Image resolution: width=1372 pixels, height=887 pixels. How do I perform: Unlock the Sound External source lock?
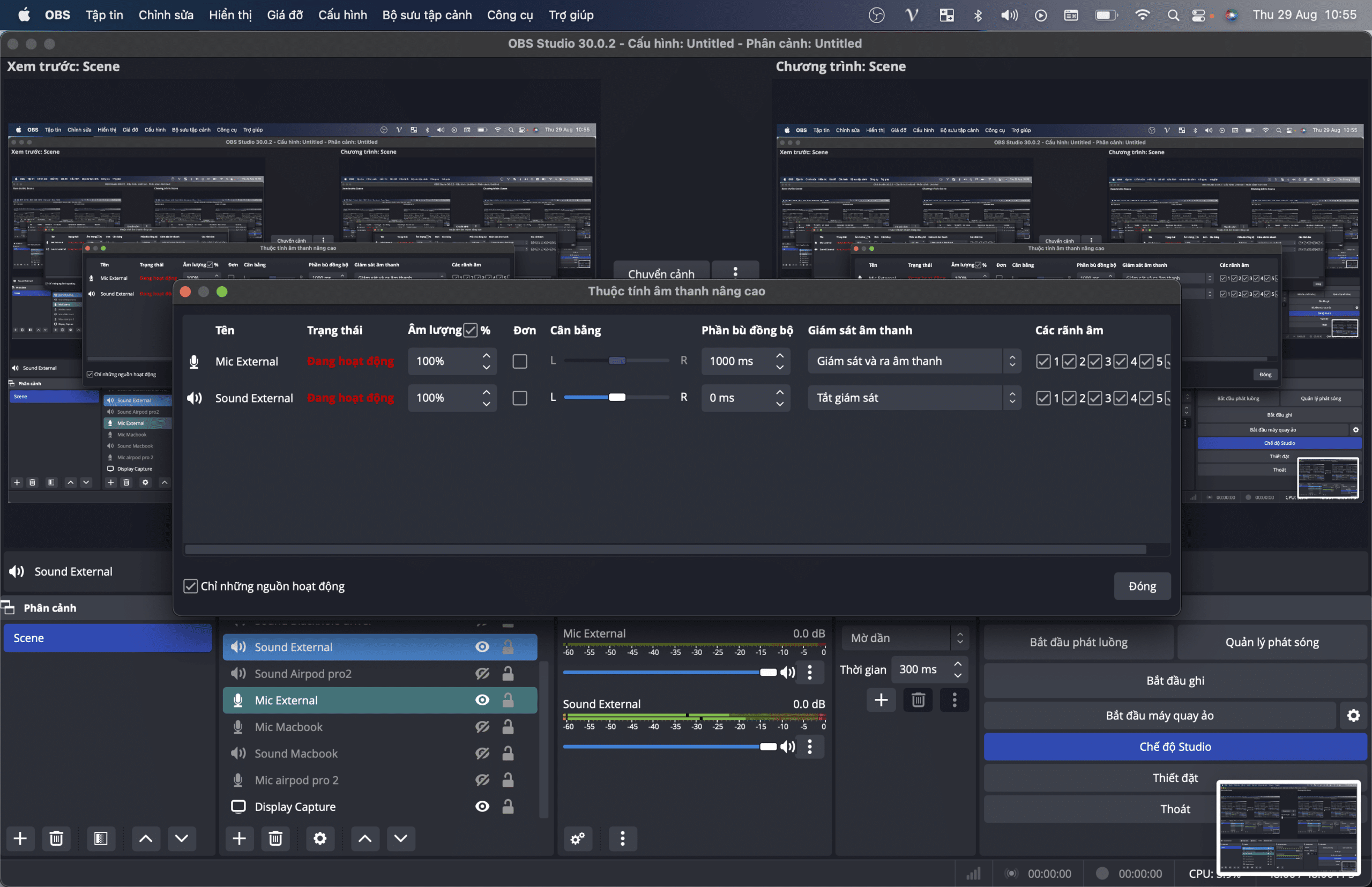click(x=508, y=647)
